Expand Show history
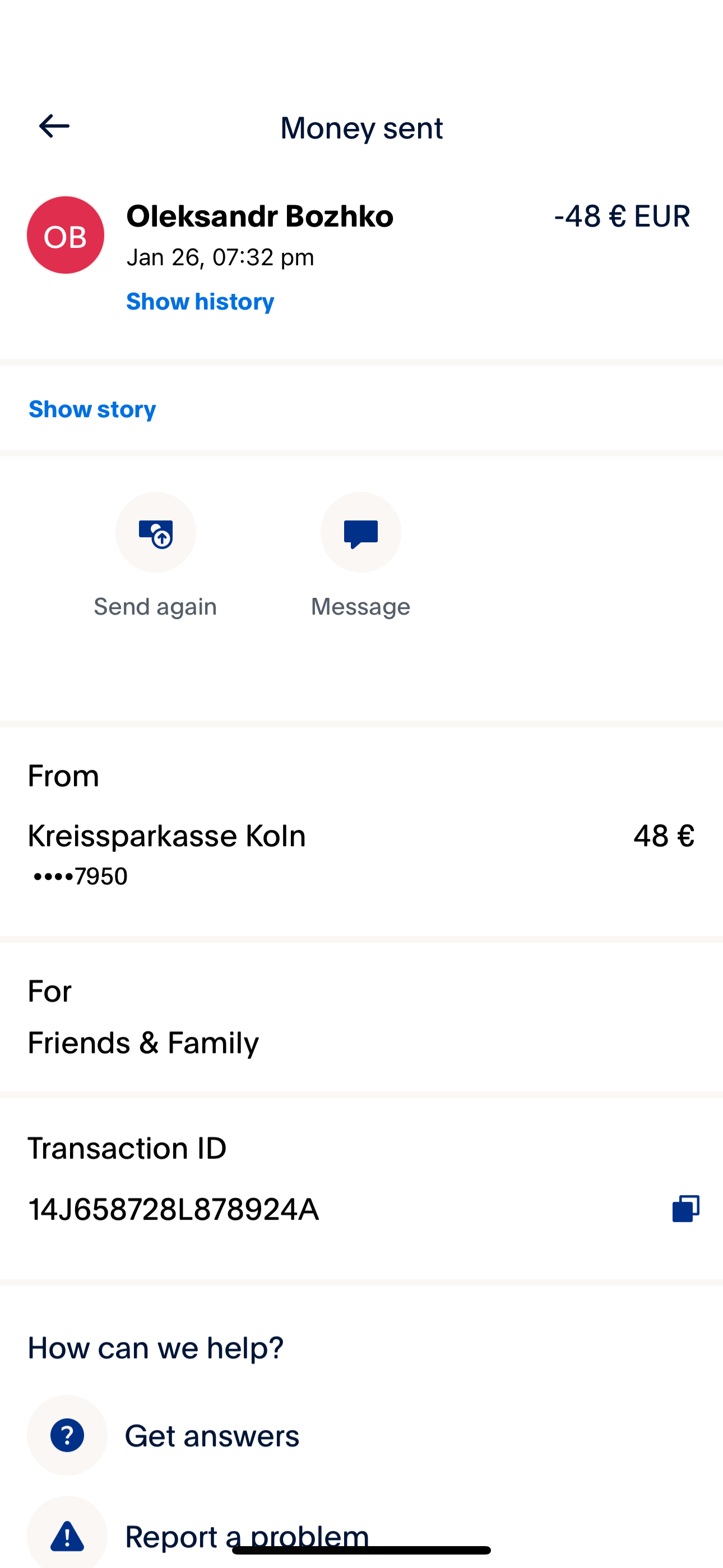The width and height of the screenshot is (723, 1568). [x=200, y=301]
